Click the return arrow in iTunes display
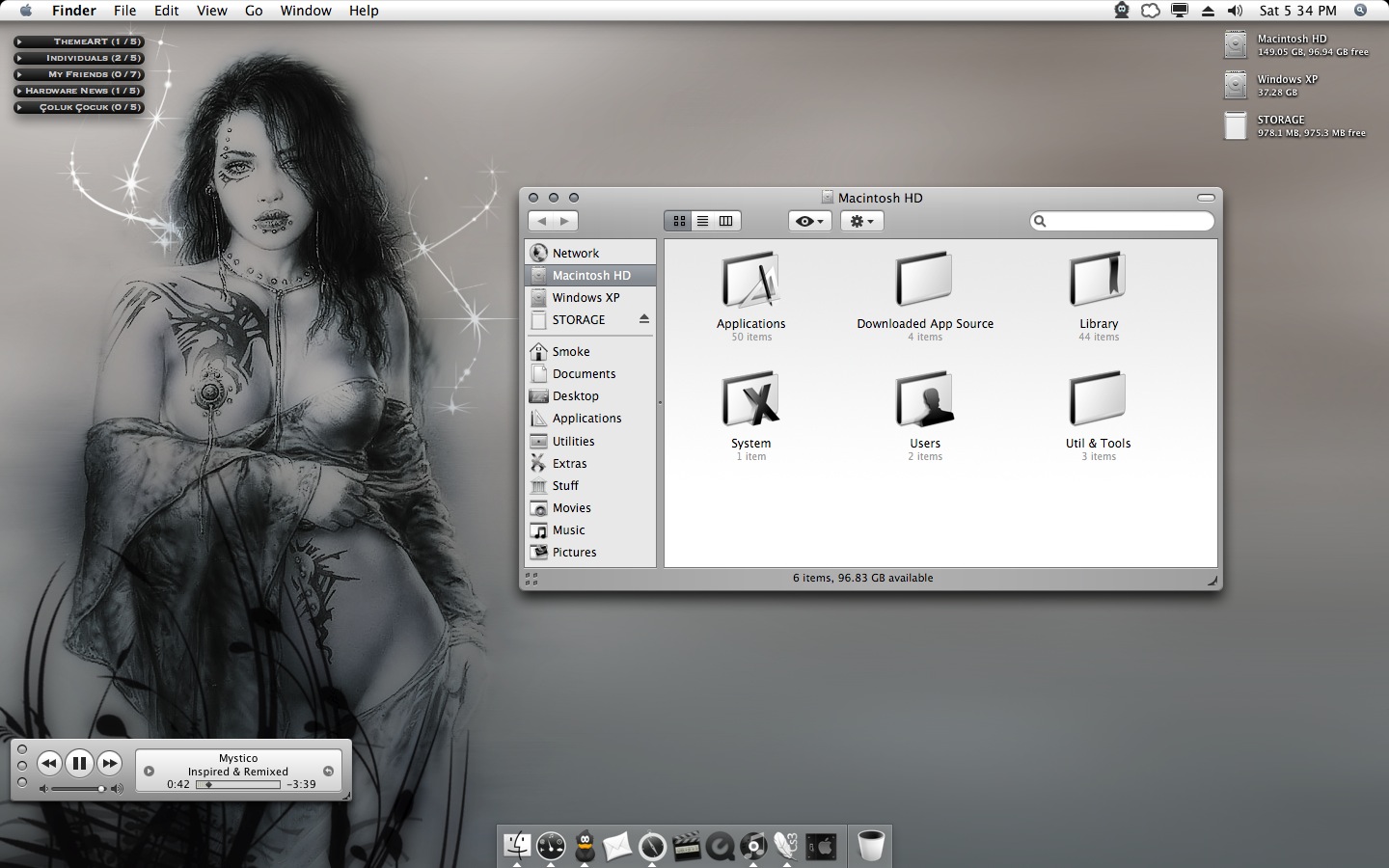The height and width of the screenshot is (868, 1389). click(x=328, y=771)
